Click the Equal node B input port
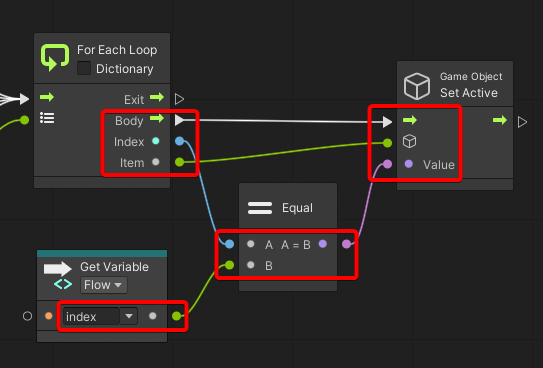This screenshot has height=368, width=543. [229, 265]
